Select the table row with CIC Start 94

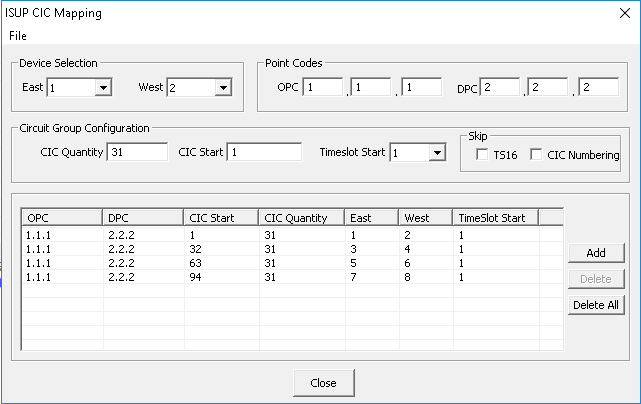point(293,277)
